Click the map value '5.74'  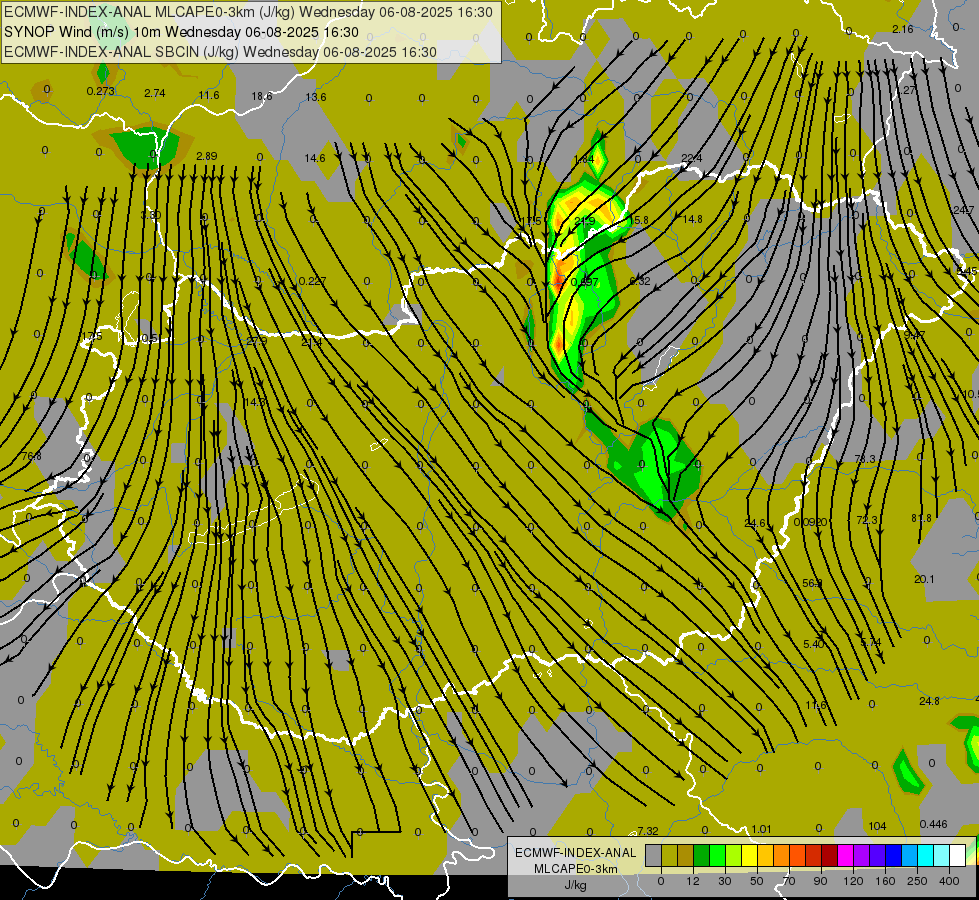click(870, 643)
